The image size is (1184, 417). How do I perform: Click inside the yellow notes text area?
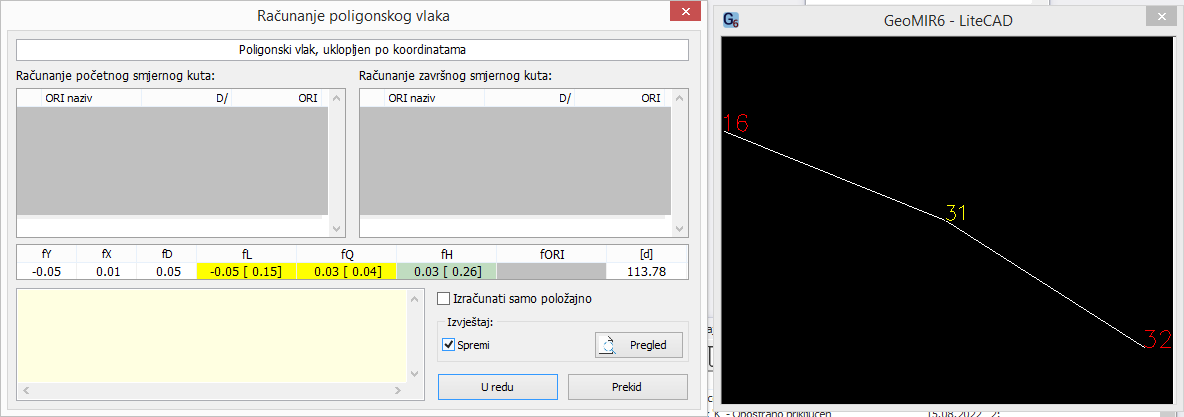pos(210,333)
